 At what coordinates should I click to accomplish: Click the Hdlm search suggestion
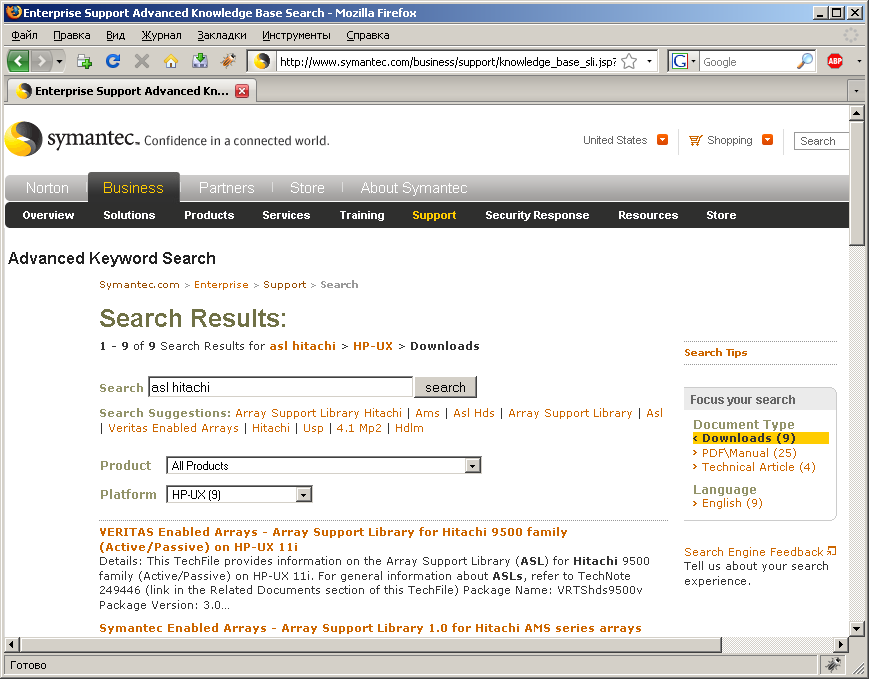(409, 428)
